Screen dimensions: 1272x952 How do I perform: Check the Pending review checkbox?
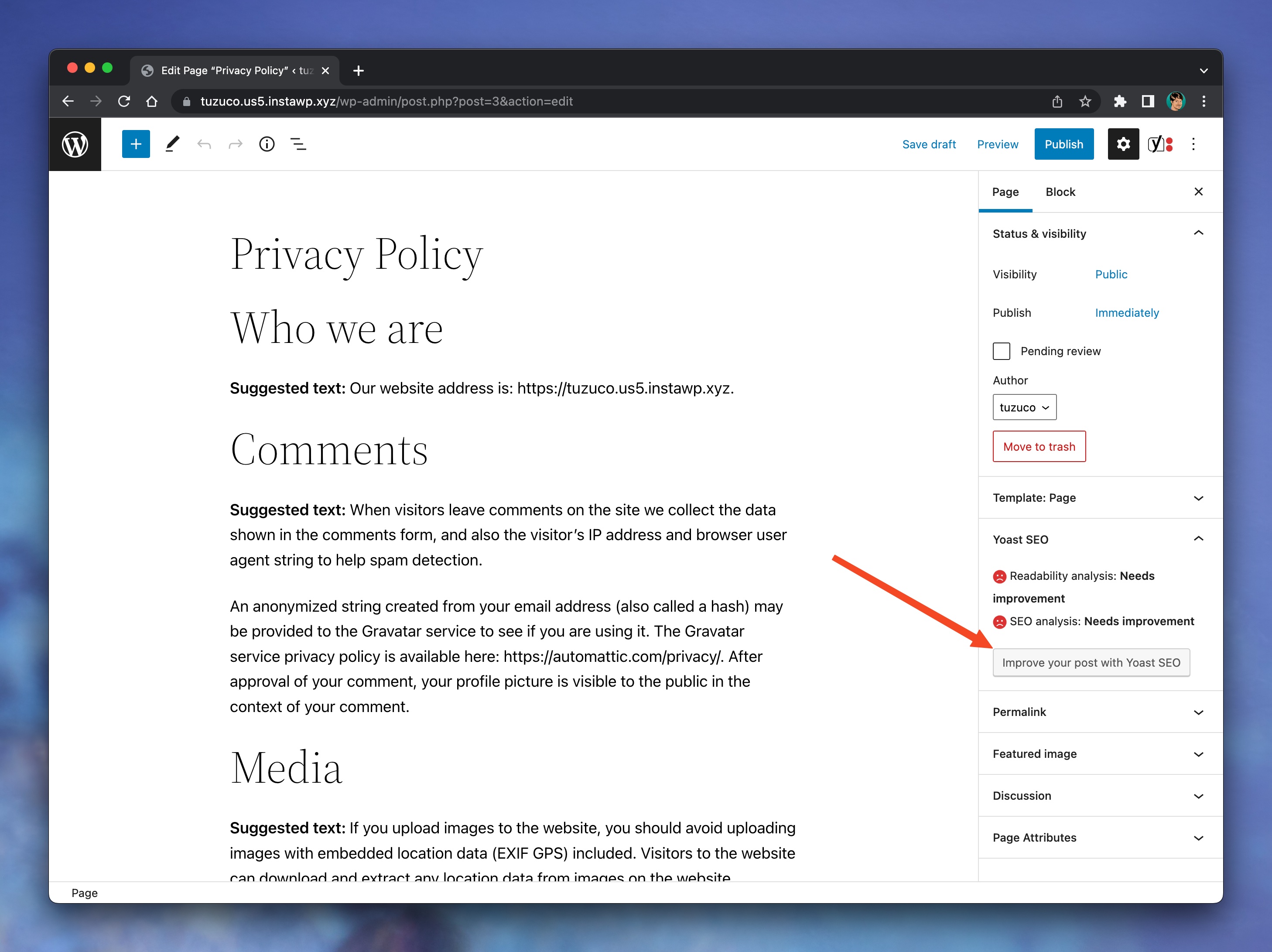1001,351
